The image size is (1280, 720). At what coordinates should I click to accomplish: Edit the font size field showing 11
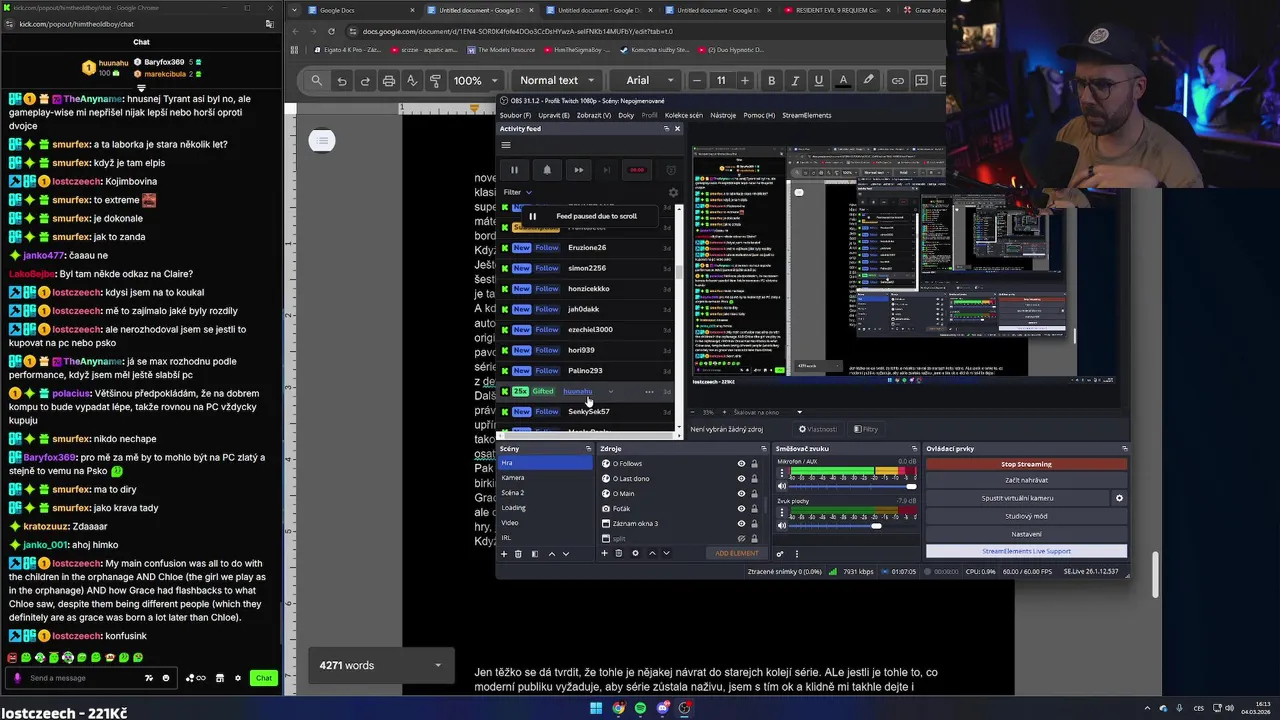[x=721, y=80]
